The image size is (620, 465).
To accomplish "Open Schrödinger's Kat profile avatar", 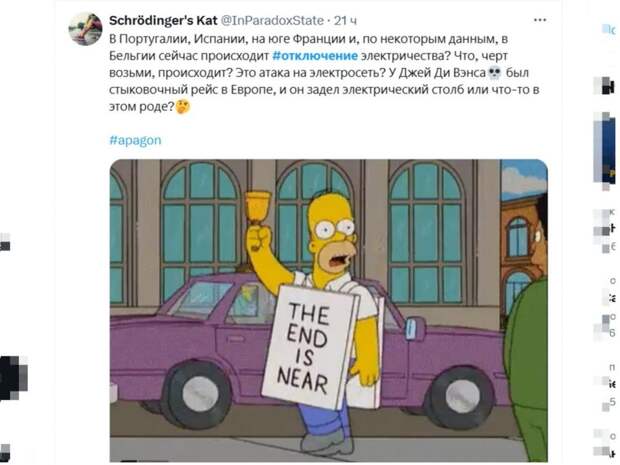I will pos(85,28).
